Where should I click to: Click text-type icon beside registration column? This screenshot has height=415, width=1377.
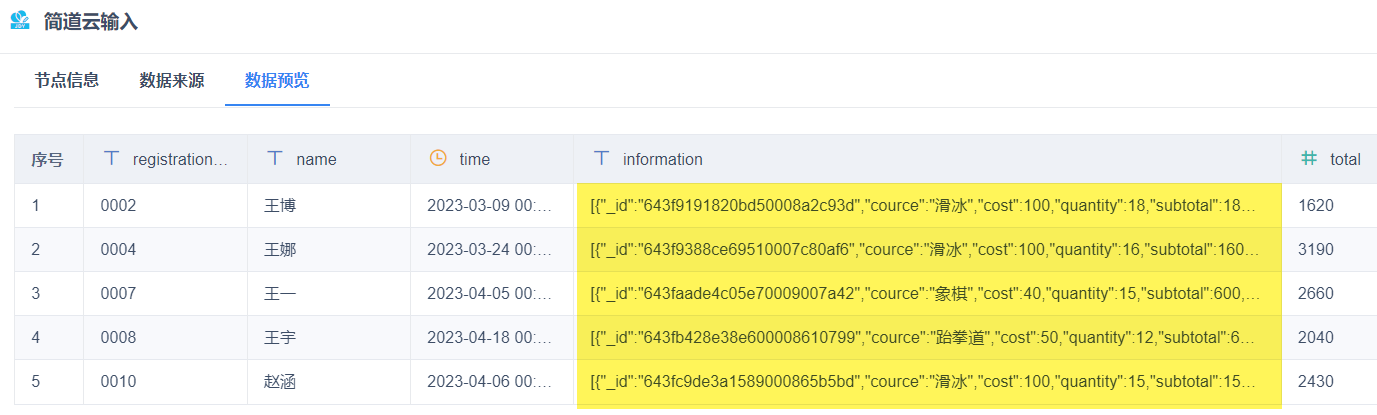112,158
